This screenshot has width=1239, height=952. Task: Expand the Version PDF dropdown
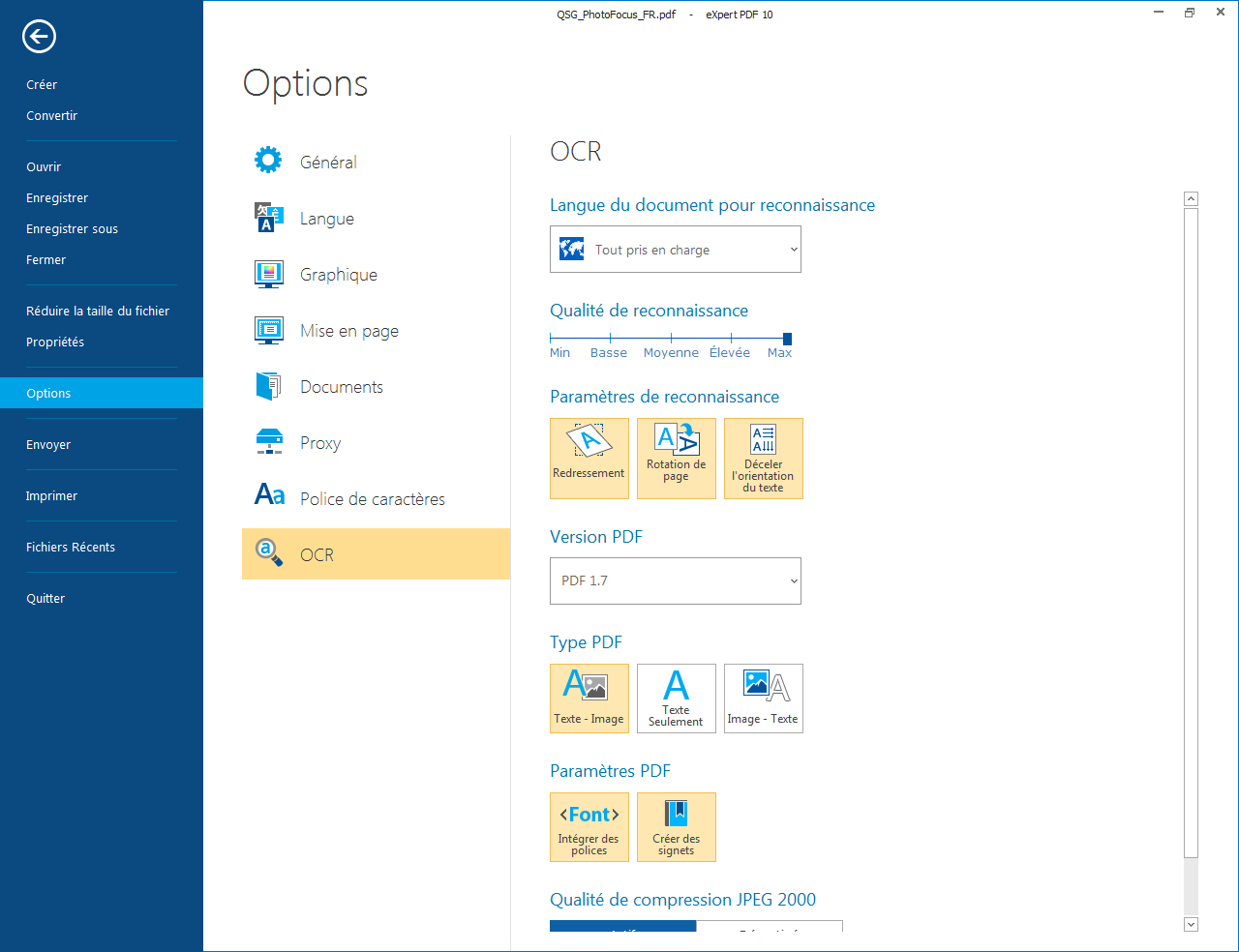[676, 580]
